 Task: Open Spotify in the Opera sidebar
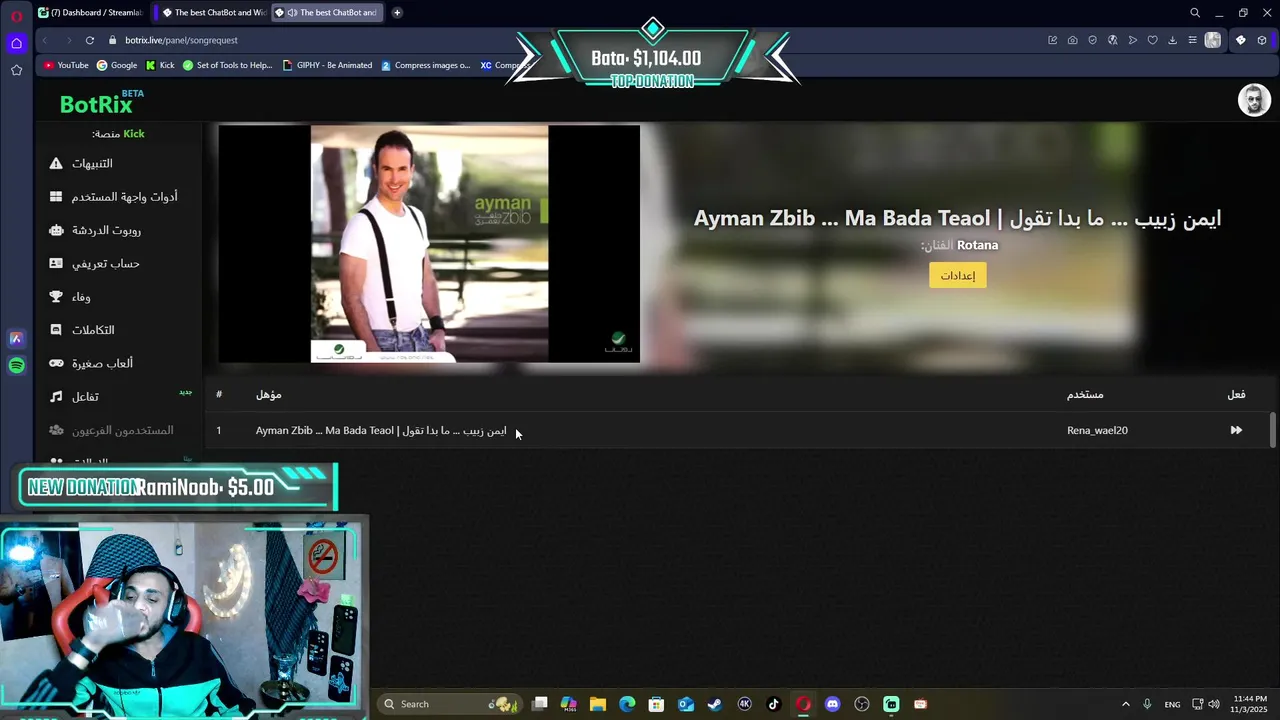coord(16,366)
